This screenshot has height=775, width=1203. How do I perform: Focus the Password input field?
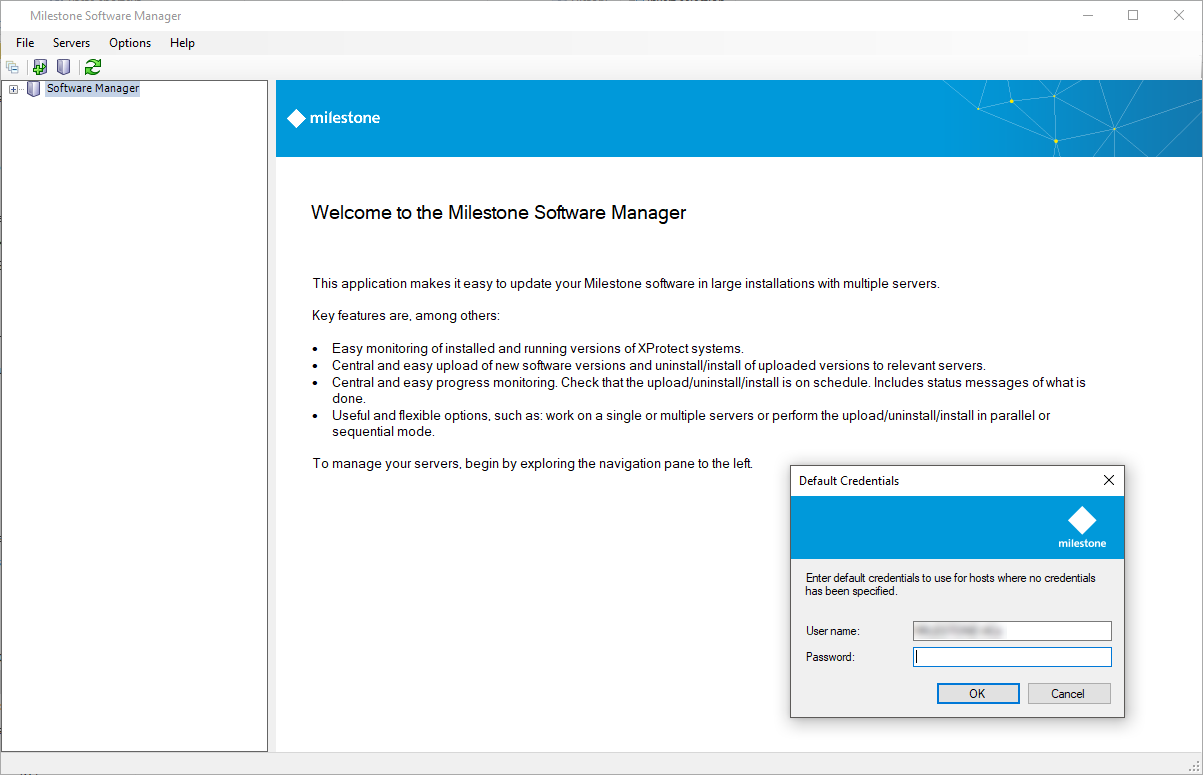pyautogui.click(x=1011, y=657)
